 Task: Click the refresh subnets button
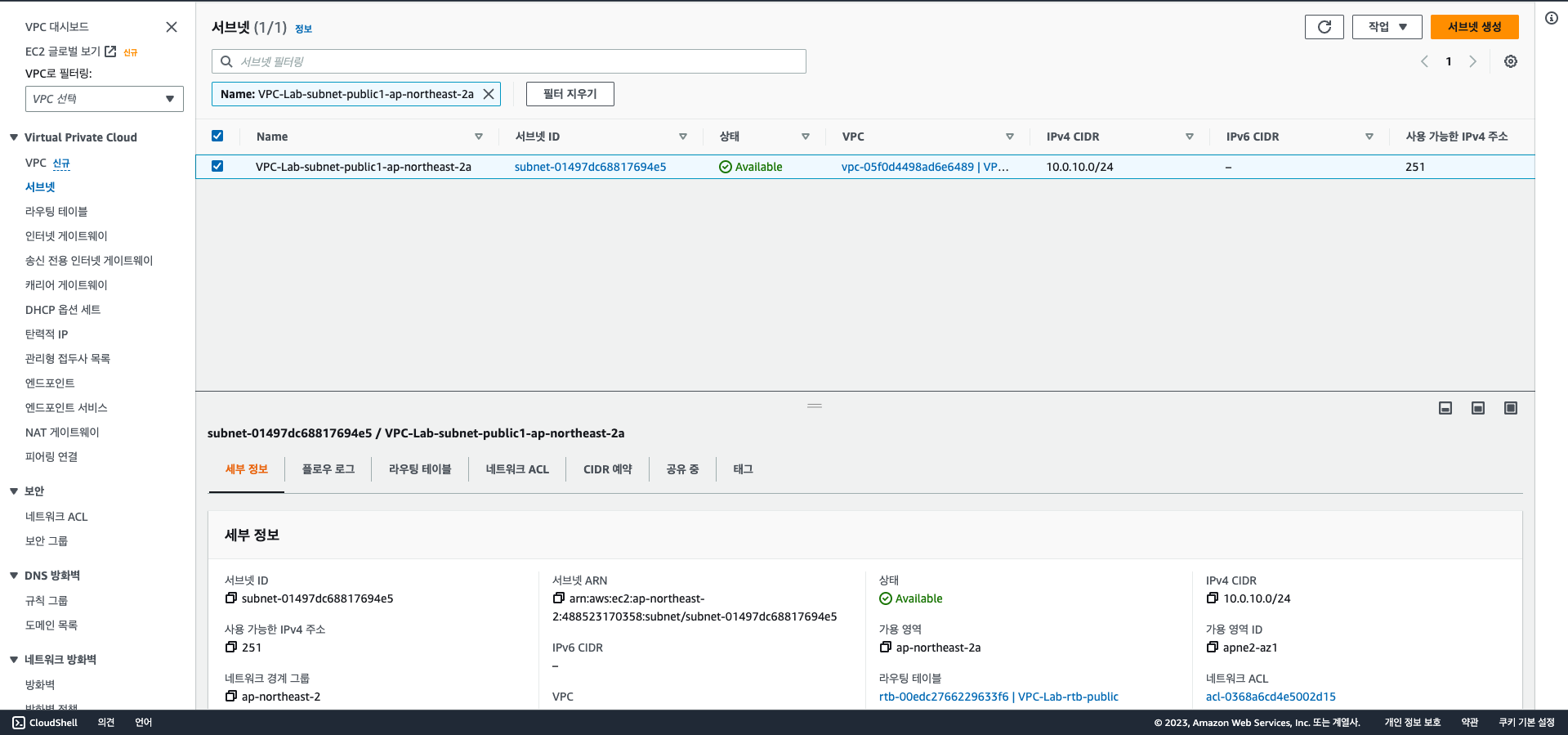pyautogui.click(x=1324, y=27)
